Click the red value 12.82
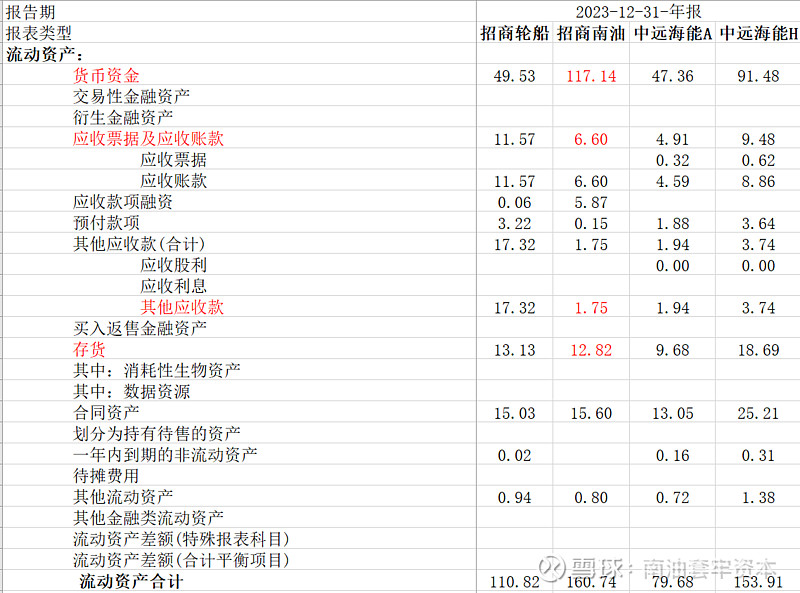Viewport: 800px width, 593px height. (x=591, y=350)
